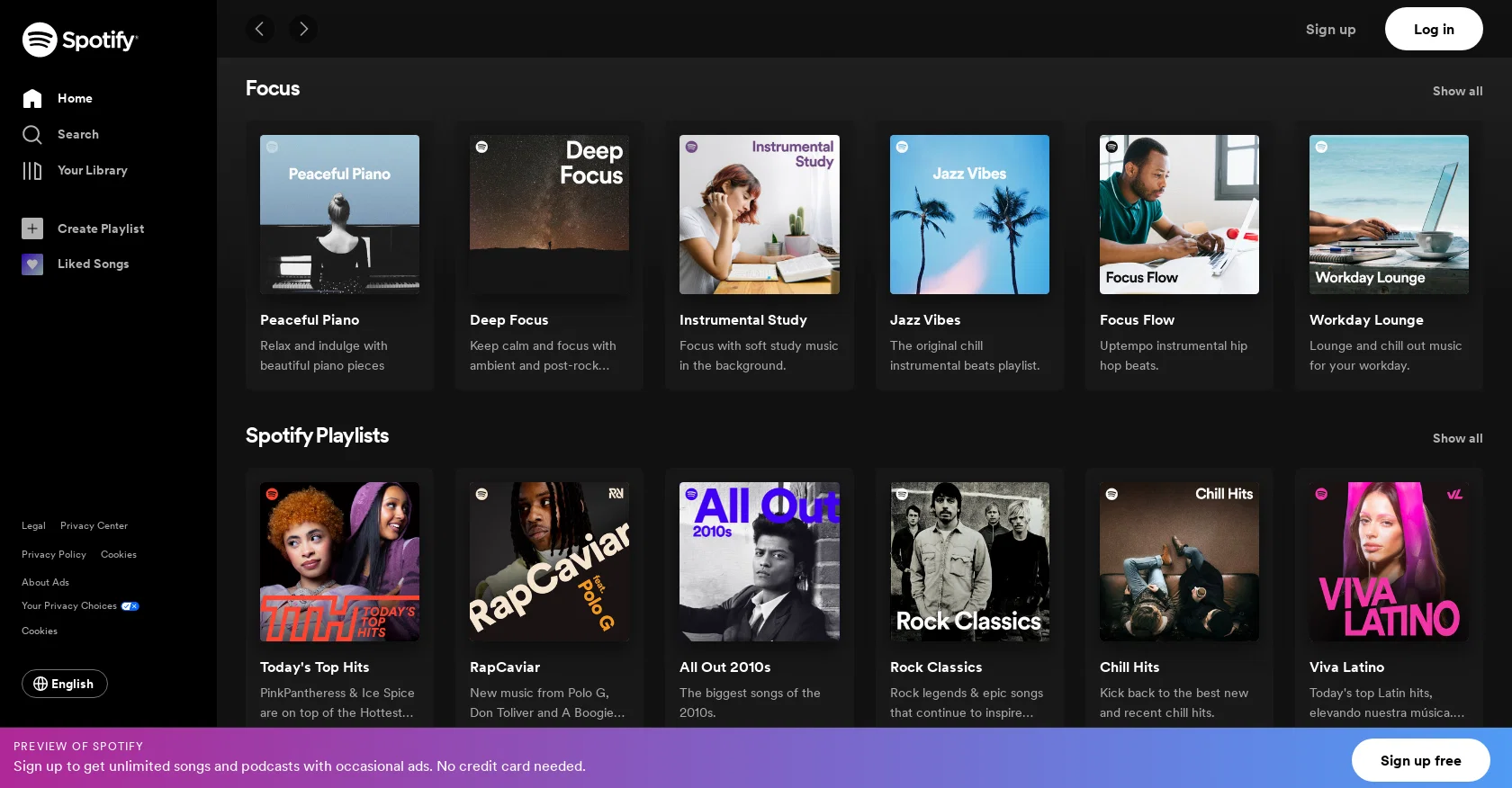Go forward with the right arrow
Viewport: 1512px width, 788px height.
(x=303, y=29)
